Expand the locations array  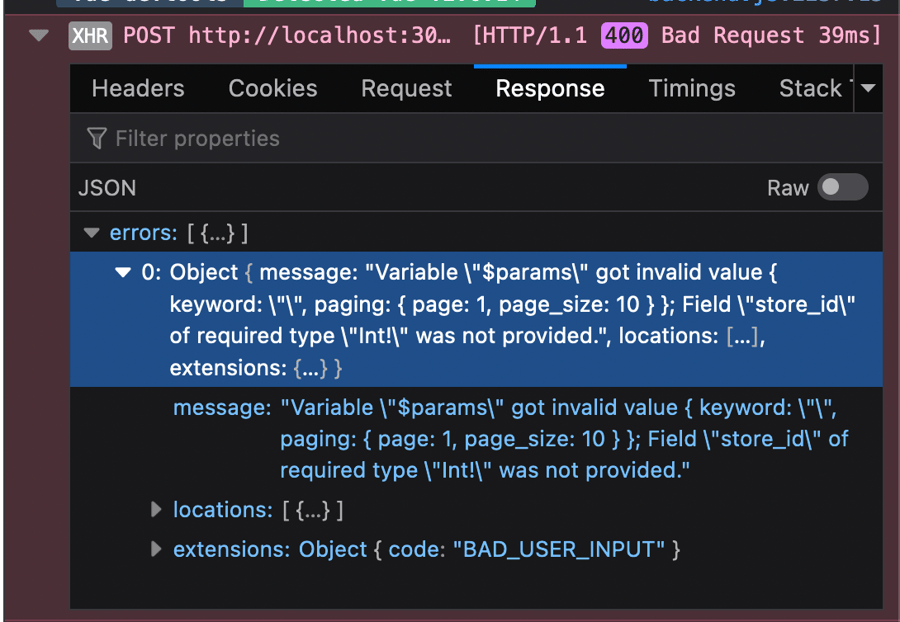point(156,510)
